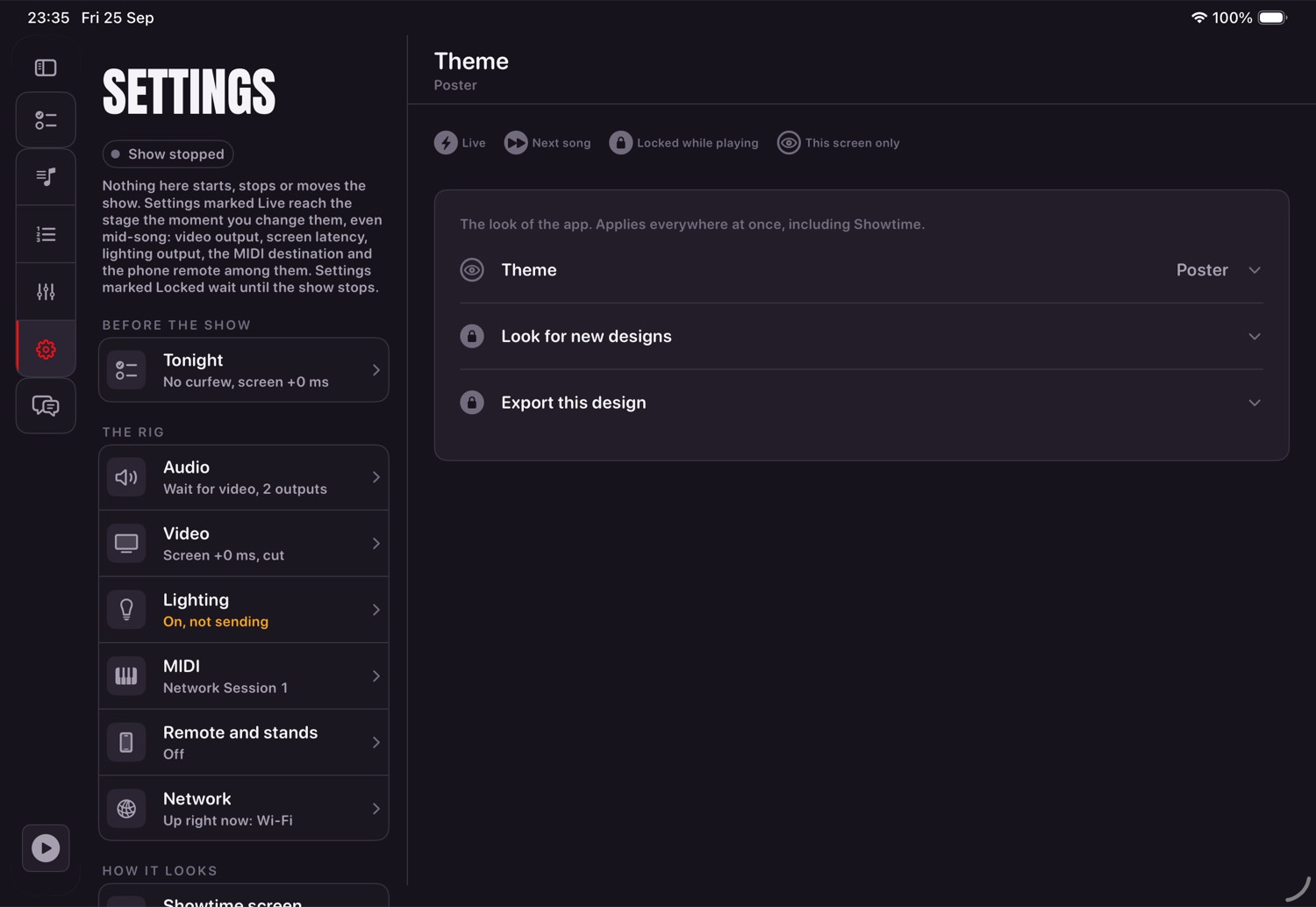The width and height of the screenshot is (1316, 907).
Task: Toggle the sidebar panel icon
Action: click(x=46, y=68)
